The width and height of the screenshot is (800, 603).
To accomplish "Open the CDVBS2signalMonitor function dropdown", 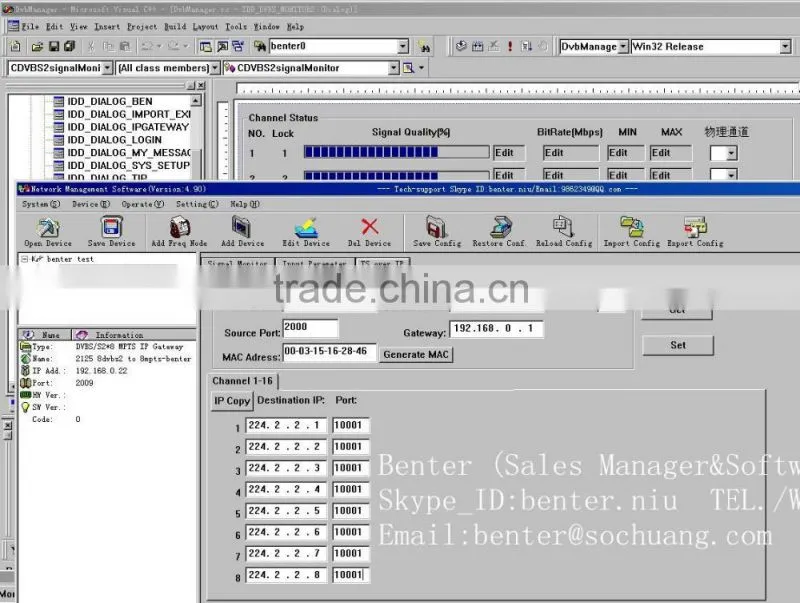I will 393,68.
